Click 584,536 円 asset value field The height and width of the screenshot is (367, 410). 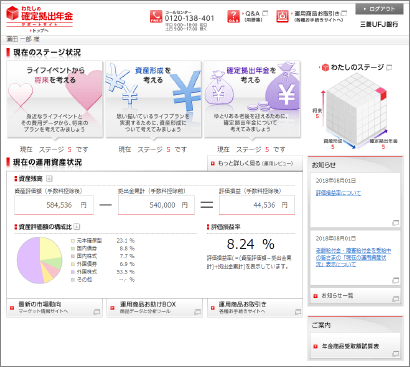(x=54, y=205)
